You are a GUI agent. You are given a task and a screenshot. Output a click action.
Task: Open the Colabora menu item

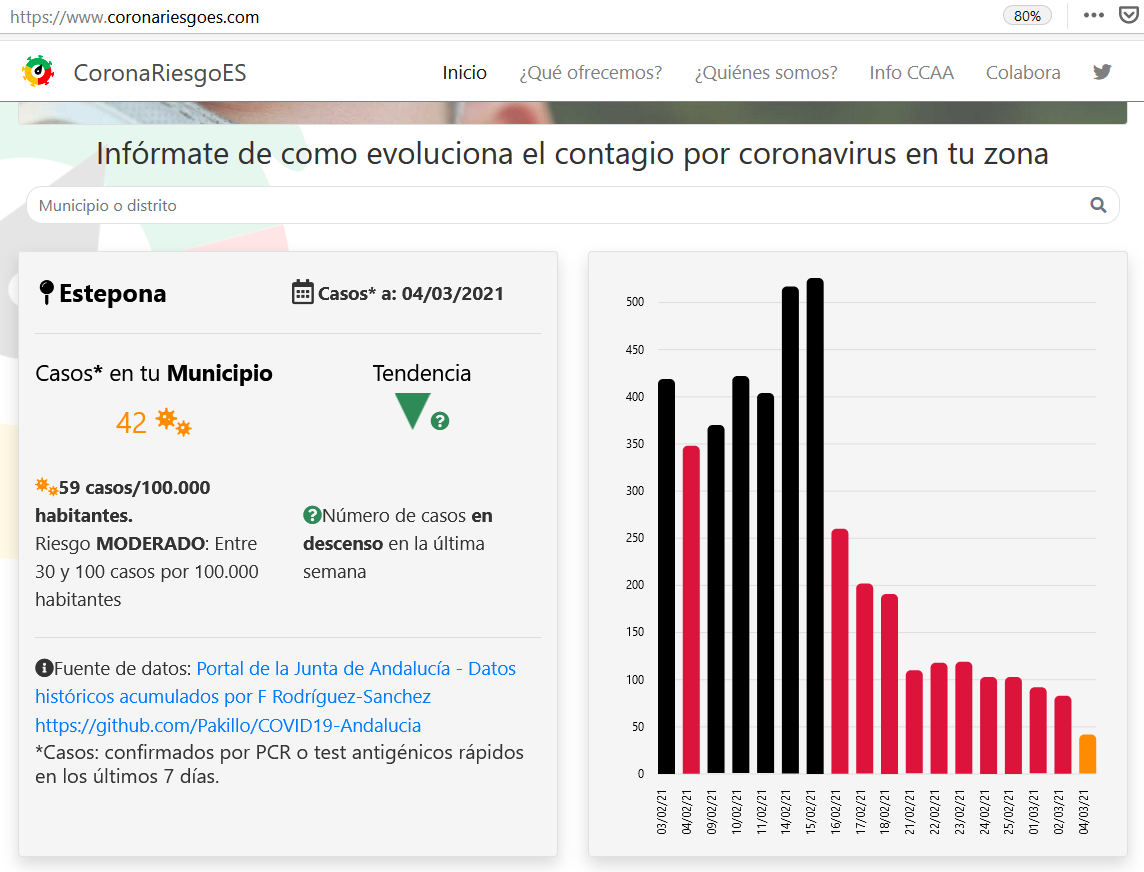[x=1023, y=72]
